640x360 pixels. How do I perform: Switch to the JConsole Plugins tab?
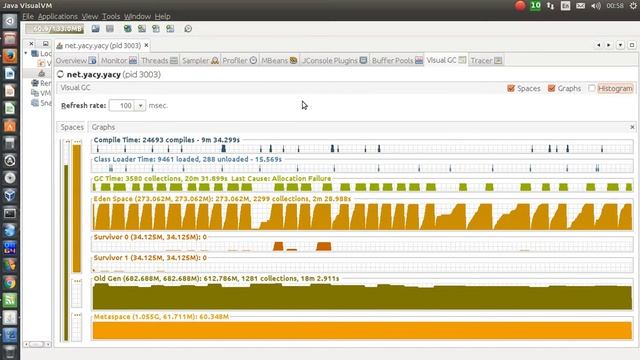point(334,60)
